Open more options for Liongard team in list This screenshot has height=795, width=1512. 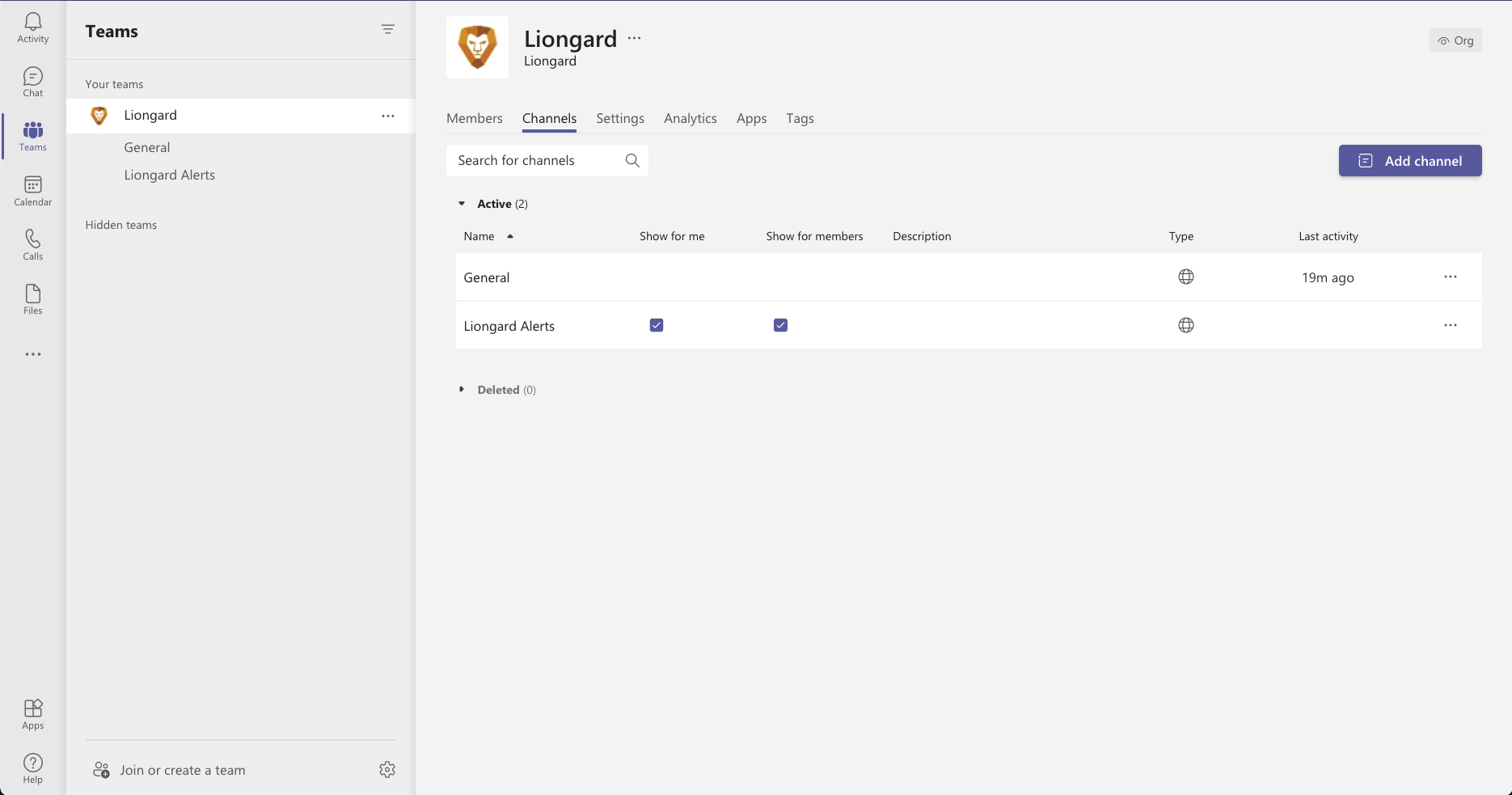[388, 116]
